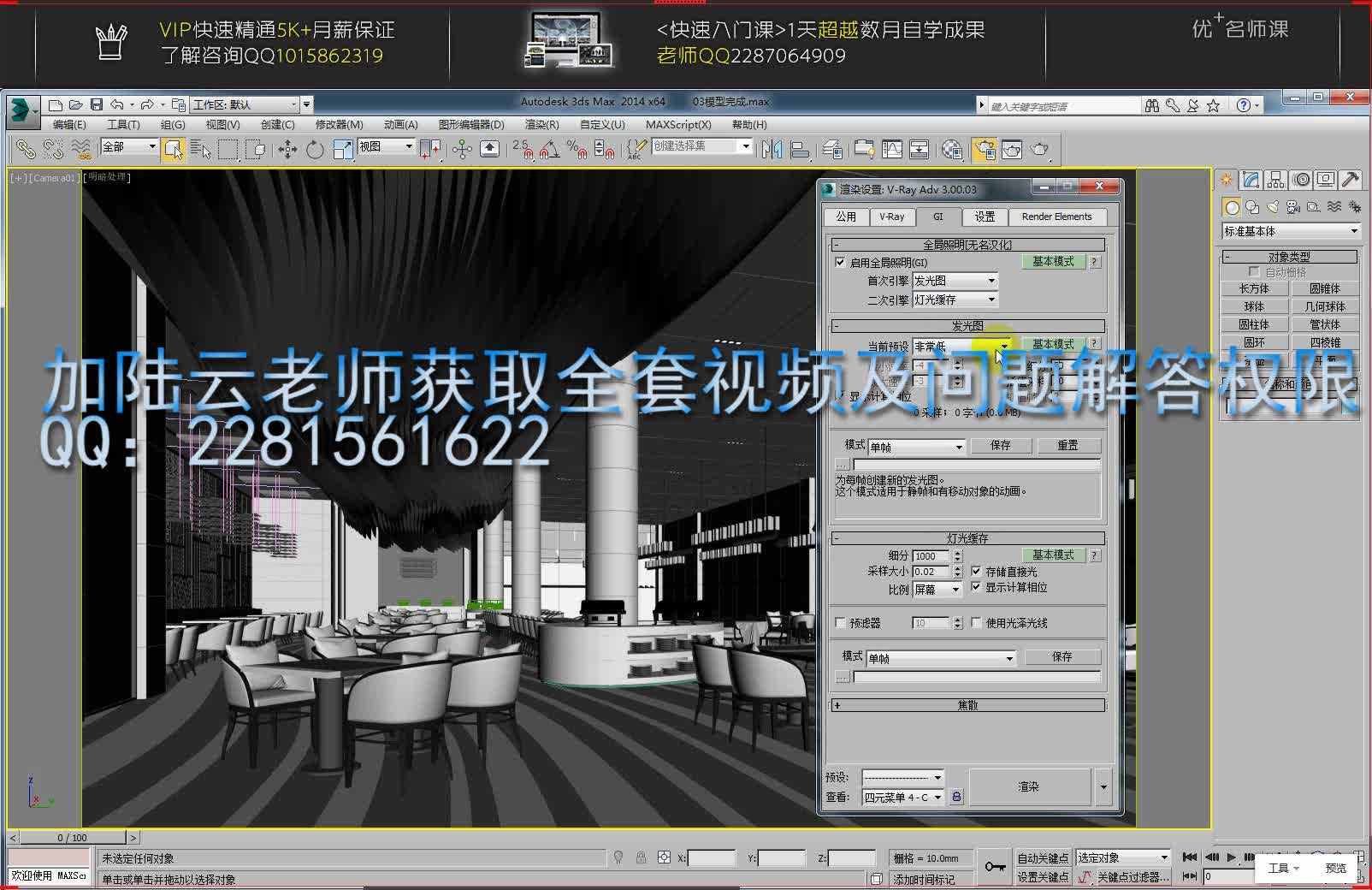Uncheck 存储直接光 in 灯光缓存 section
This screenshot has height=890, width=1372.
point(977,571)
